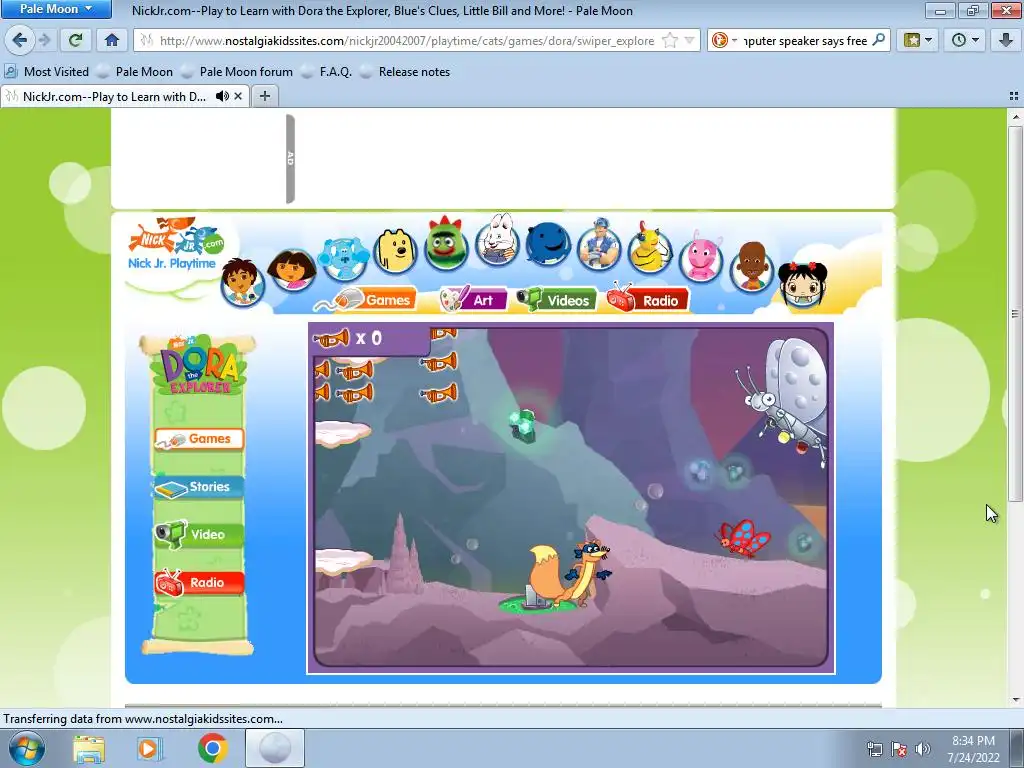Click the page scroll up arrow
The height and width of the screenshot is (768, 1024).
pos(1016,117)
